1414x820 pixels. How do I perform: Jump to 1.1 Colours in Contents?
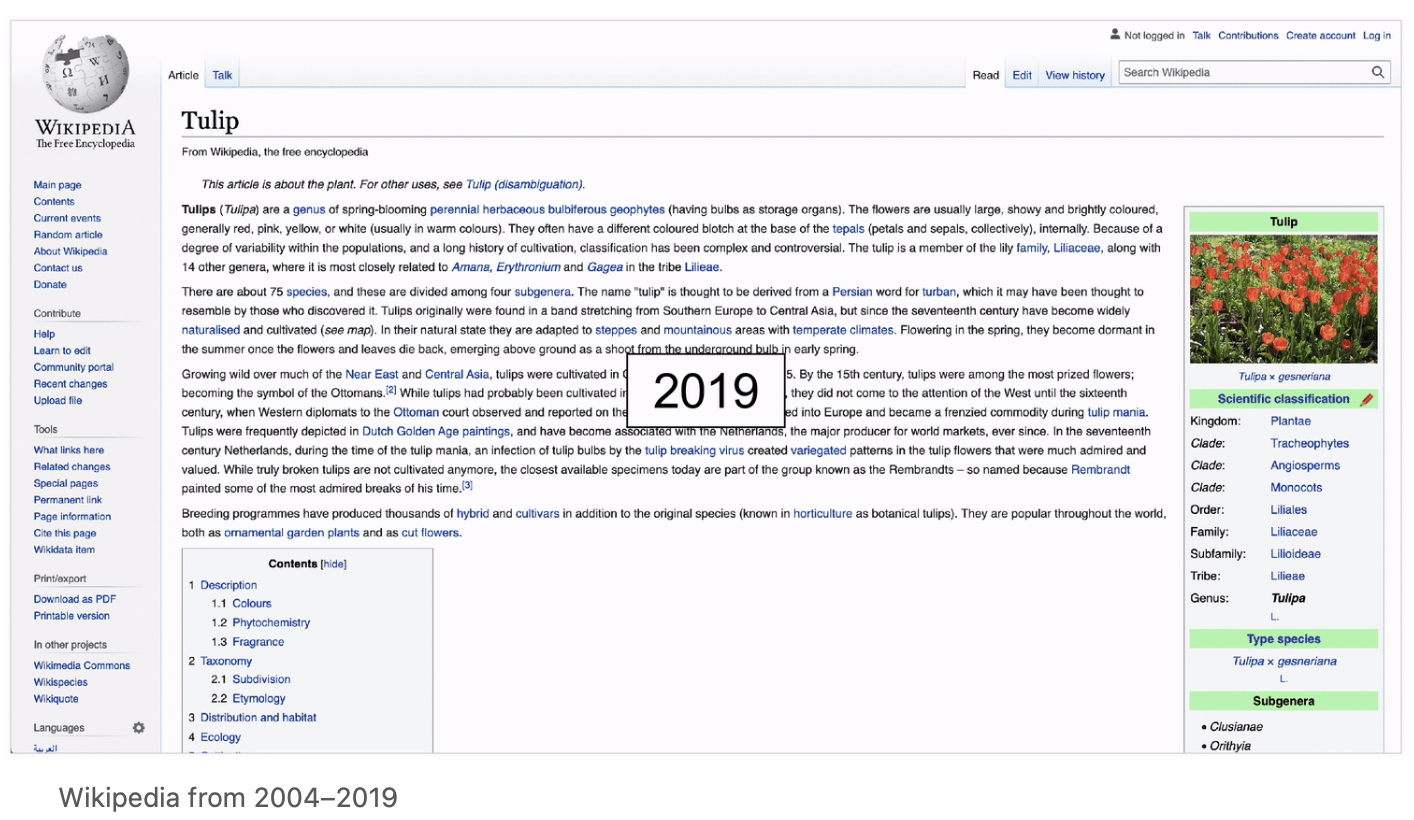[x=251, y=604]
